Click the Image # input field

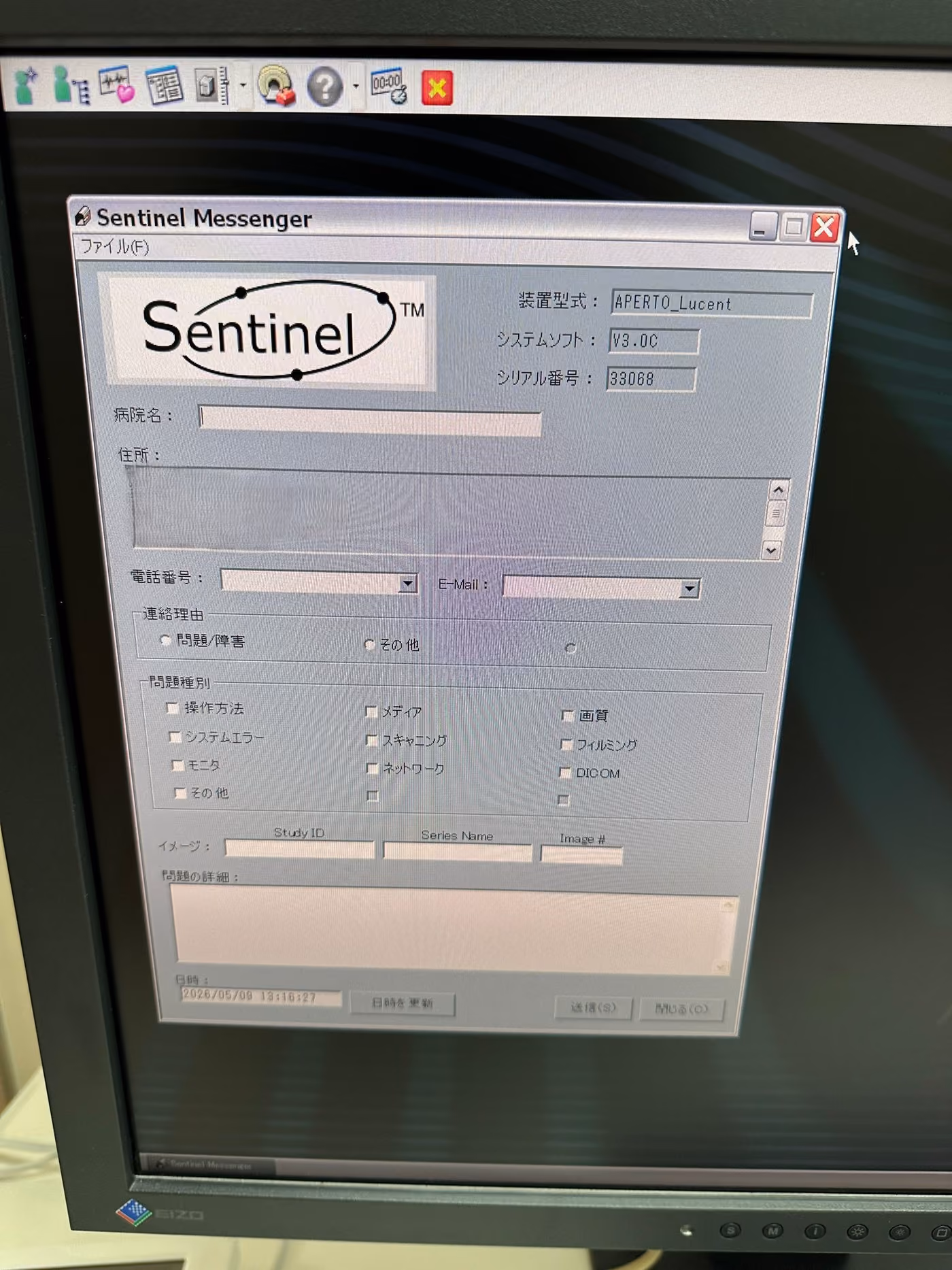581,855
